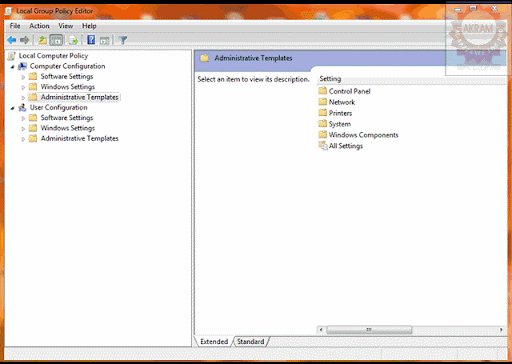Click the Control Panel folder icon
512x364 pixels.
click(x=322, y=91)
